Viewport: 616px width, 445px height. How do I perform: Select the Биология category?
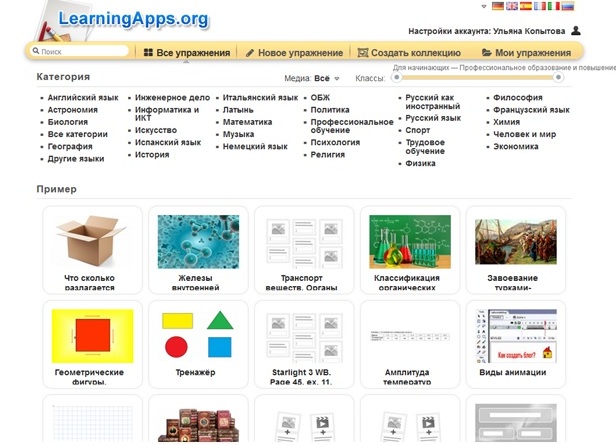[68, 122]
